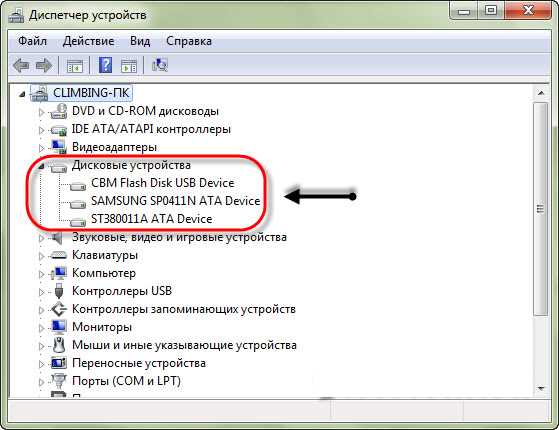Click the Show/Hide console tree icon
The image size is (559, 430).
[x=75, y=66]
